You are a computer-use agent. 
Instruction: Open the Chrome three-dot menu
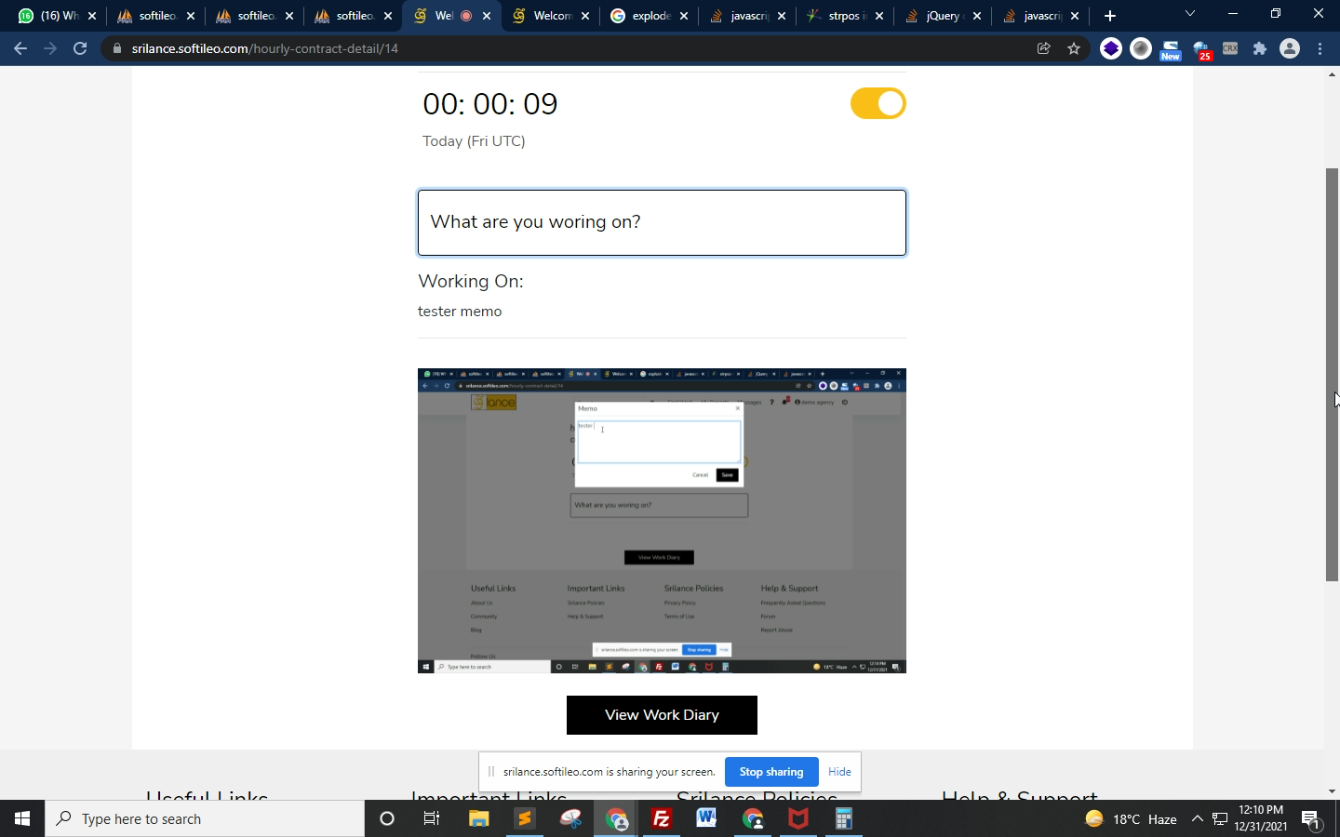pyautogui.click(x=1319, y=48)
